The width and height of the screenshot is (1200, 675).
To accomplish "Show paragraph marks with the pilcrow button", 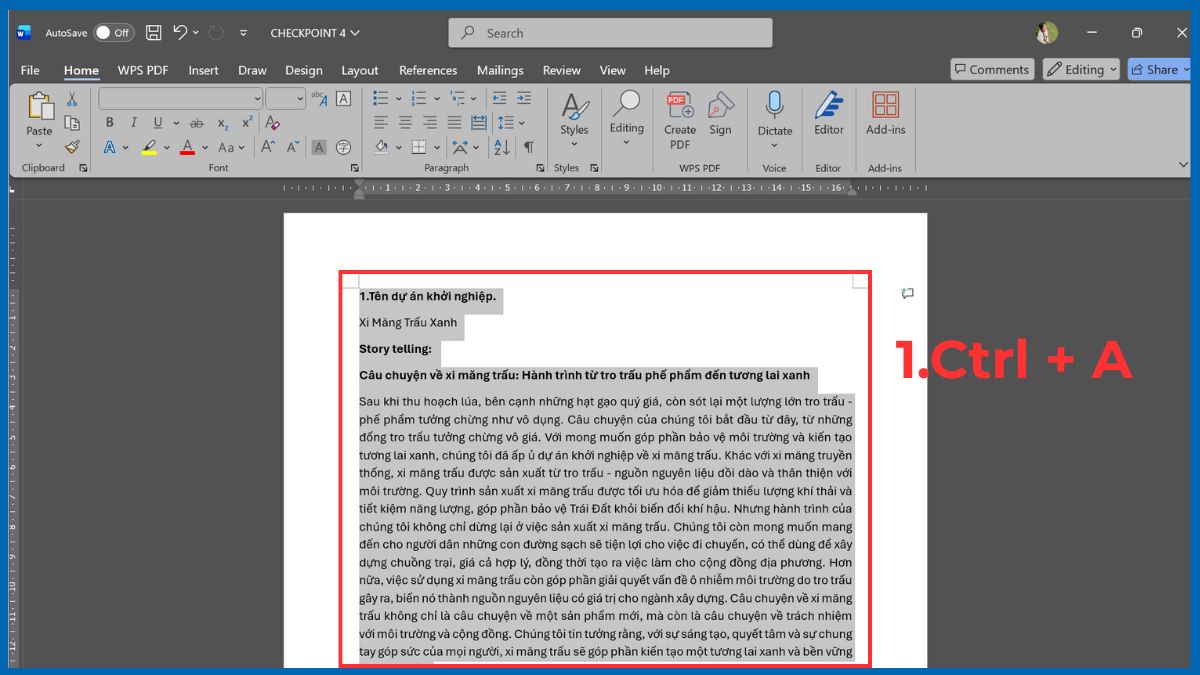I will [529, 148].
